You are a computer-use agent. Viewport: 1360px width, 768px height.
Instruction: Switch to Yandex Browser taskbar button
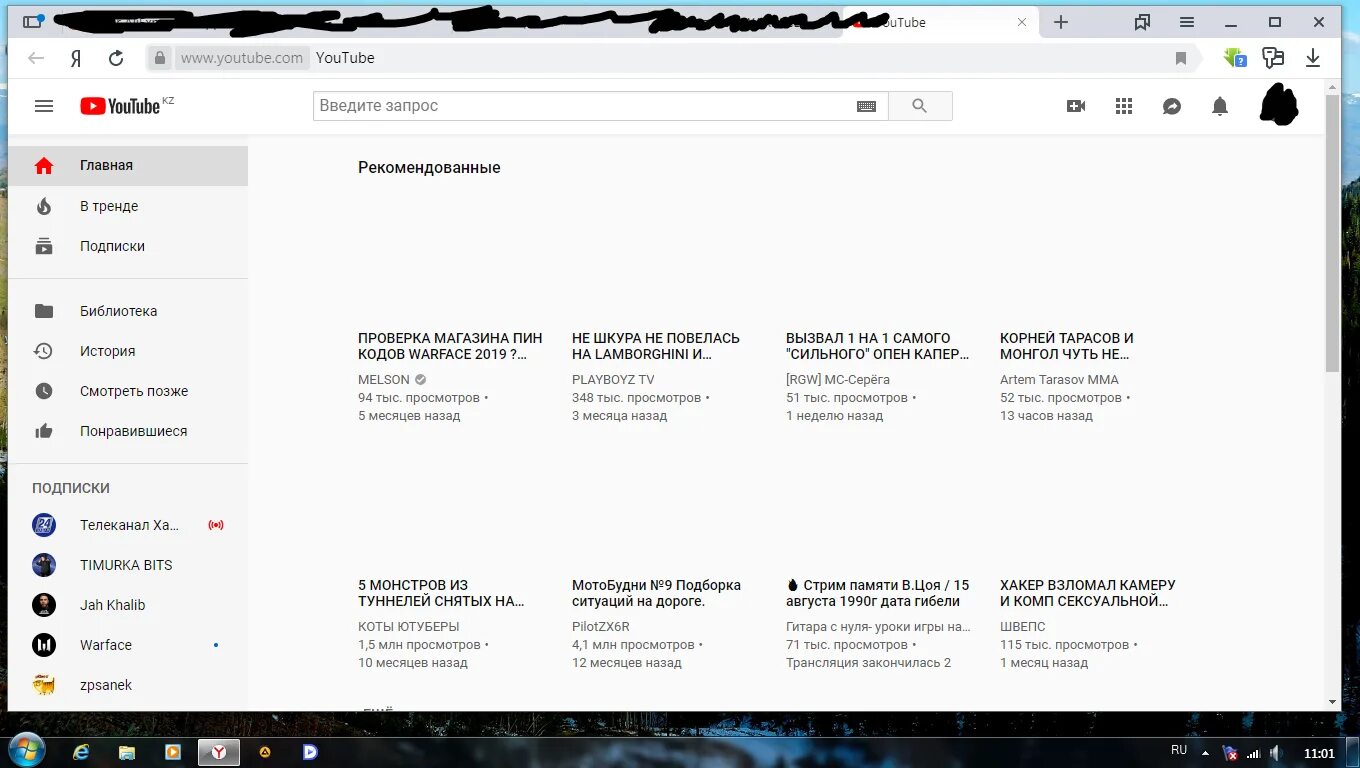tap(219, 752)
